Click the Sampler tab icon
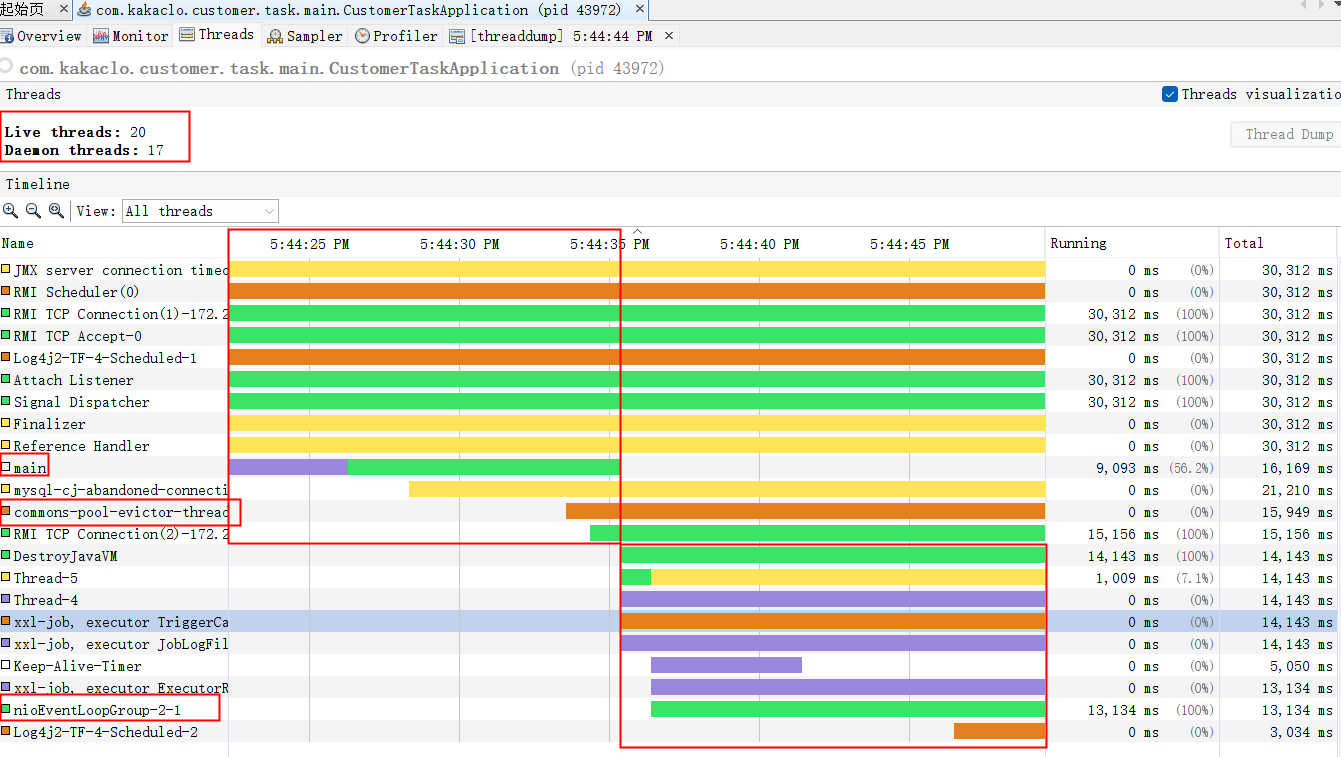1341x757 pixels. click(x=275, y=36)
